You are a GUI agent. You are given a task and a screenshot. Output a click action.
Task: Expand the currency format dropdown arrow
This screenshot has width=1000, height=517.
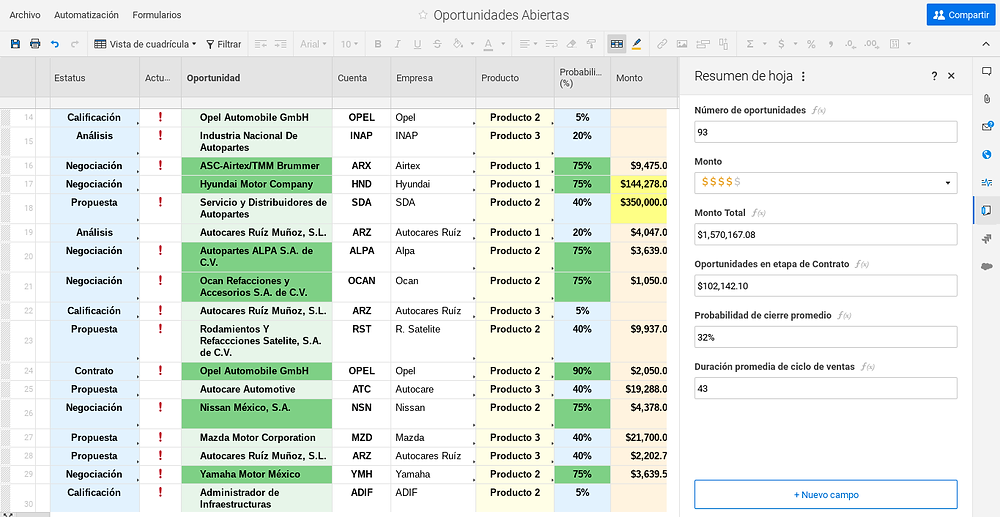(x=795, y=44)
